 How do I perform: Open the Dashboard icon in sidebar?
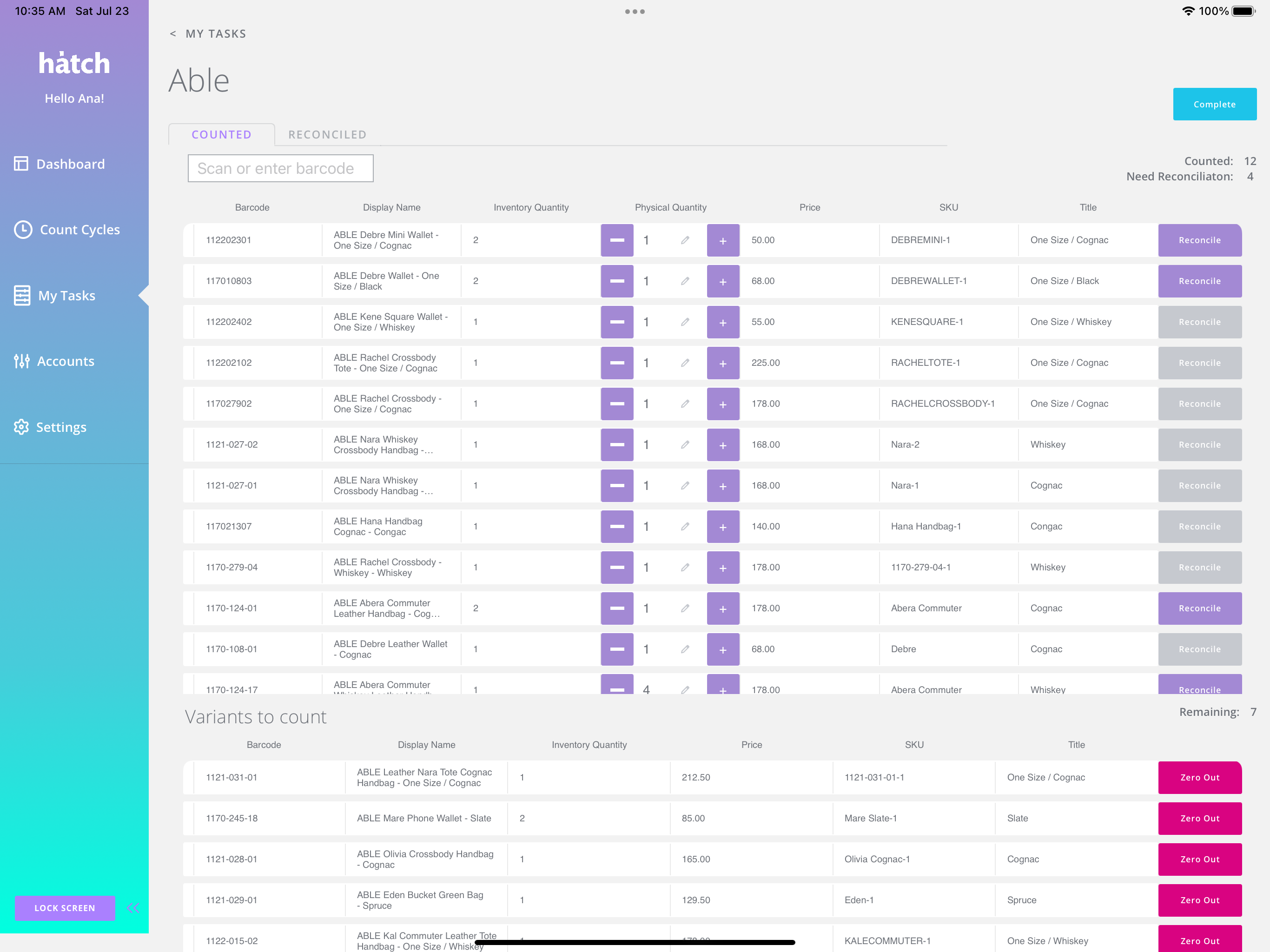click(21, 164)
